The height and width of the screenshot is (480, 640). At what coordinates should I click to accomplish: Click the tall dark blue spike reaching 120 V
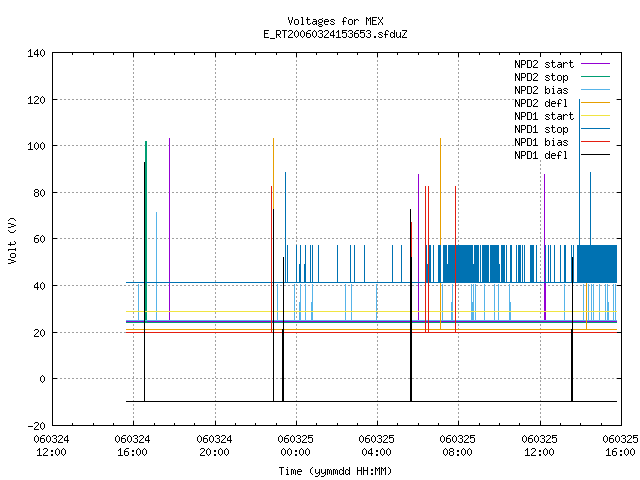[579, 171]
